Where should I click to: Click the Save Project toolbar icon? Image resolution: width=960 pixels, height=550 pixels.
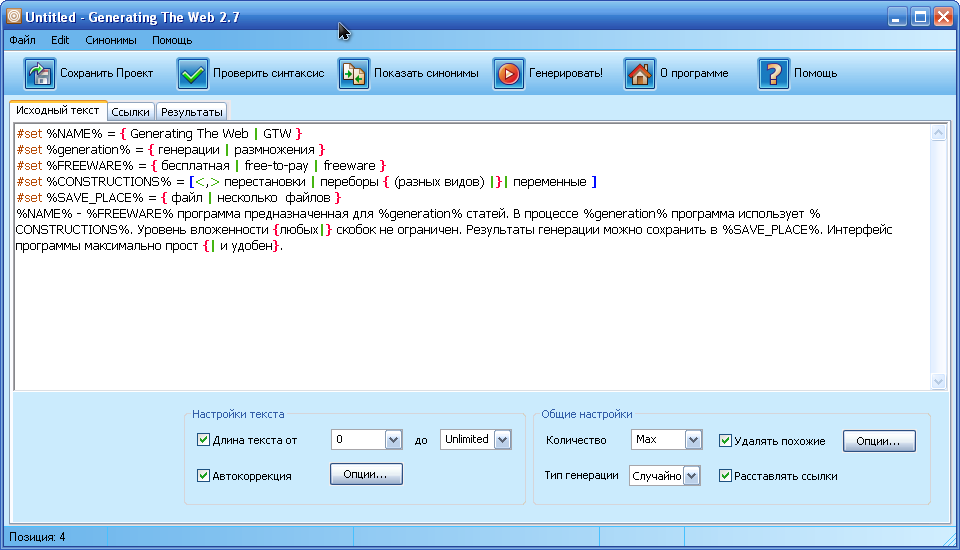click(40, 73)
